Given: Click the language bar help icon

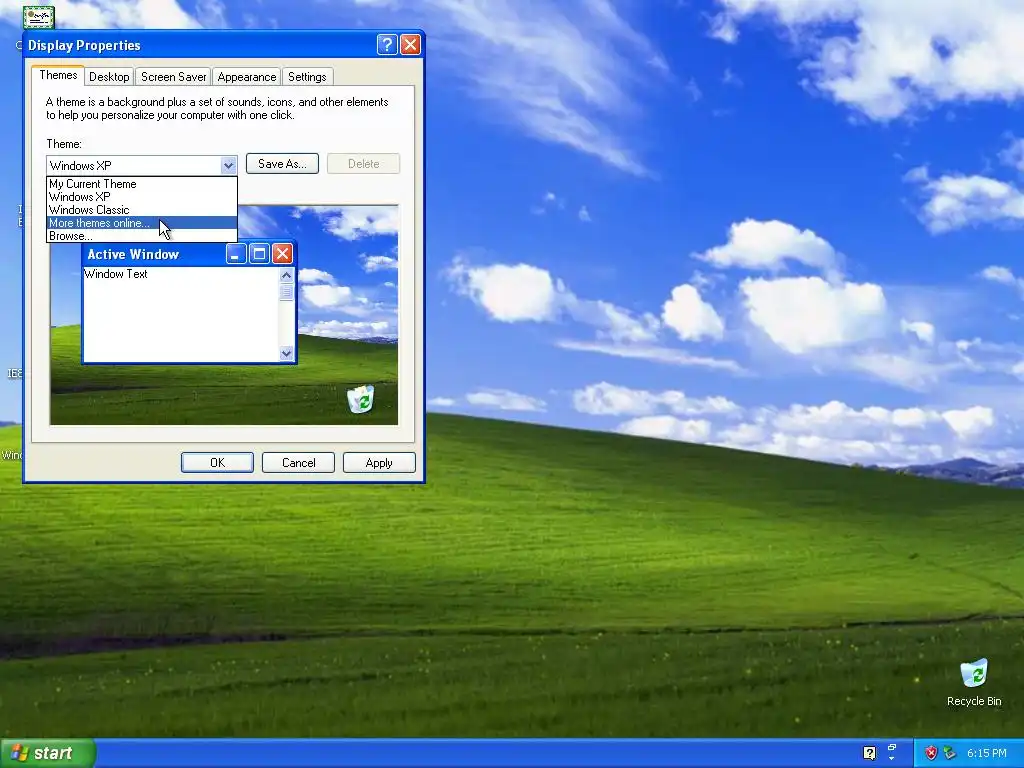Looking at the screenshot, I should 869,753.
